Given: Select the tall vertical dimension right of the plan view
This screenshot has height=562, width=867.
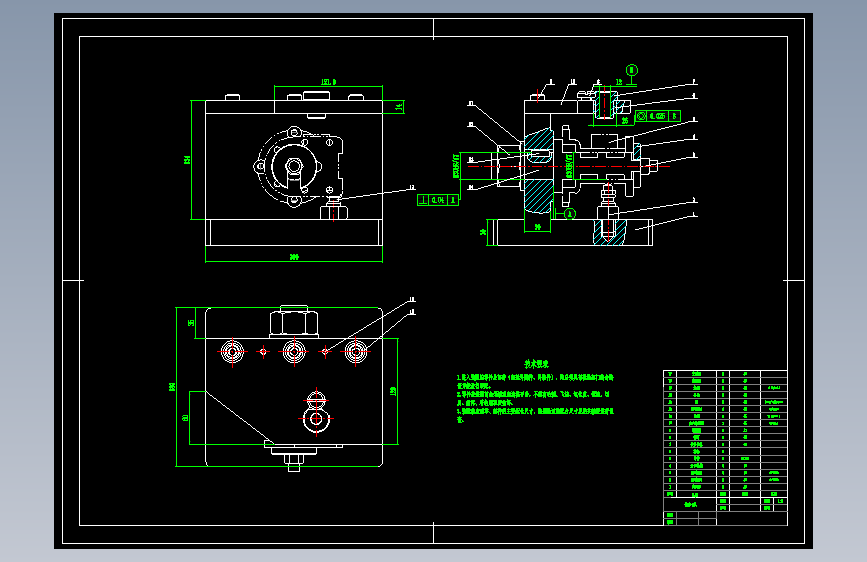Looking at the screenshot, I should pos(393,391).
